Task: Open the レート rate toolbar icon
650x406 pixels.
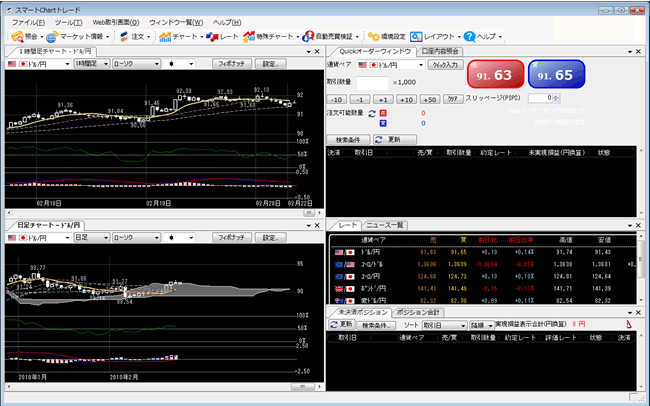Action: pos(212,37)
